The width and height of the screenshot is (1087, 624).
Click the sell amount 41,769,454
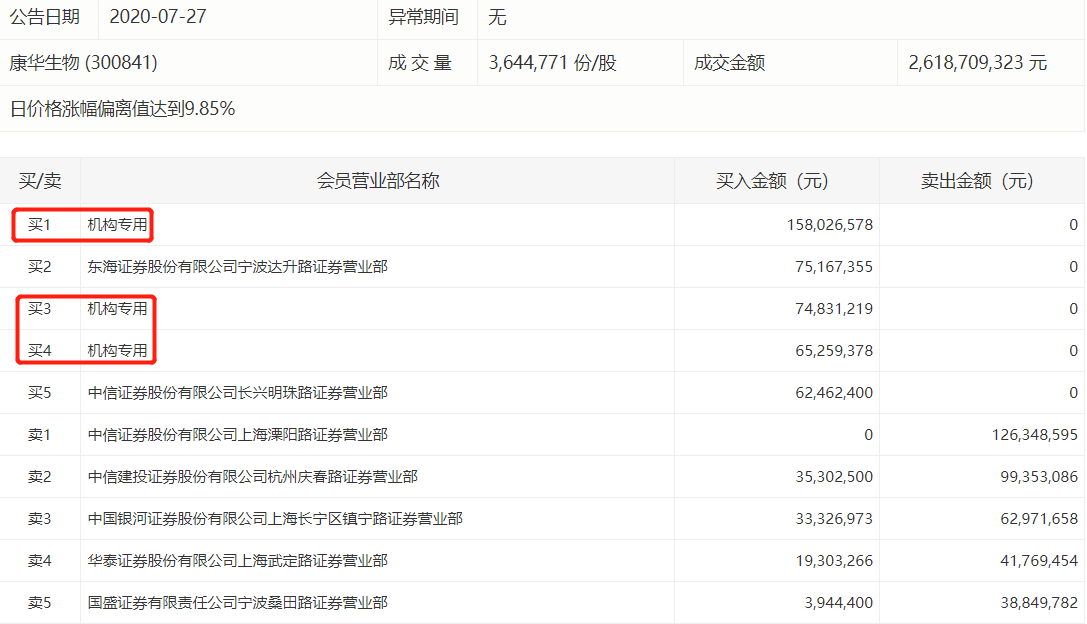click(x=1039, y=561)
